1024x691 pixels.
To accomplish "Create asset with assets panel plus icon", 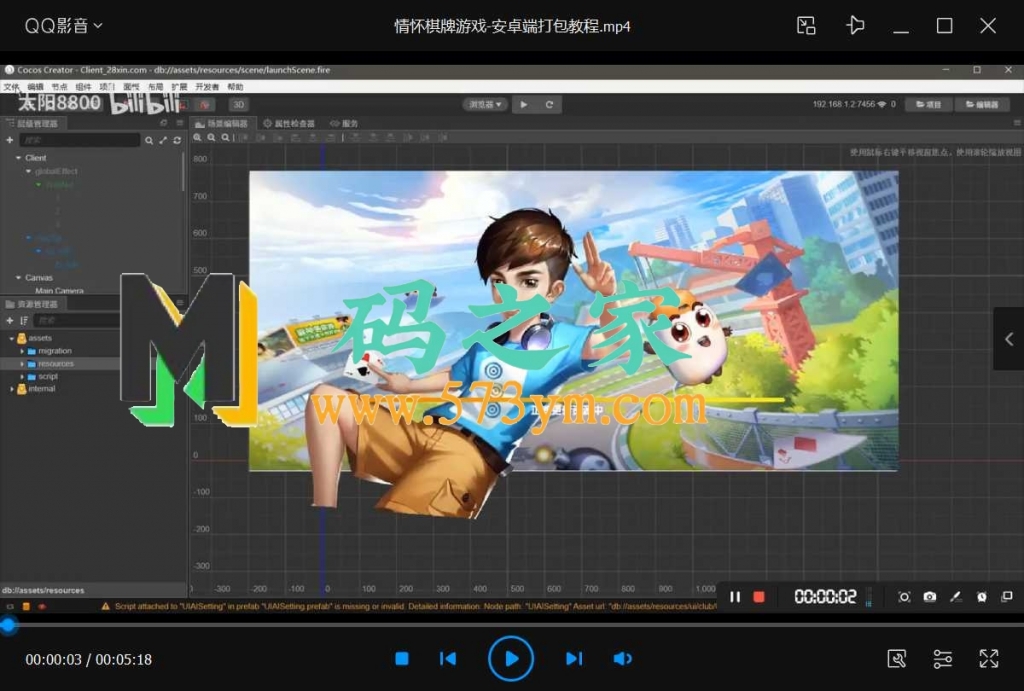I will [x=9, y=321].
